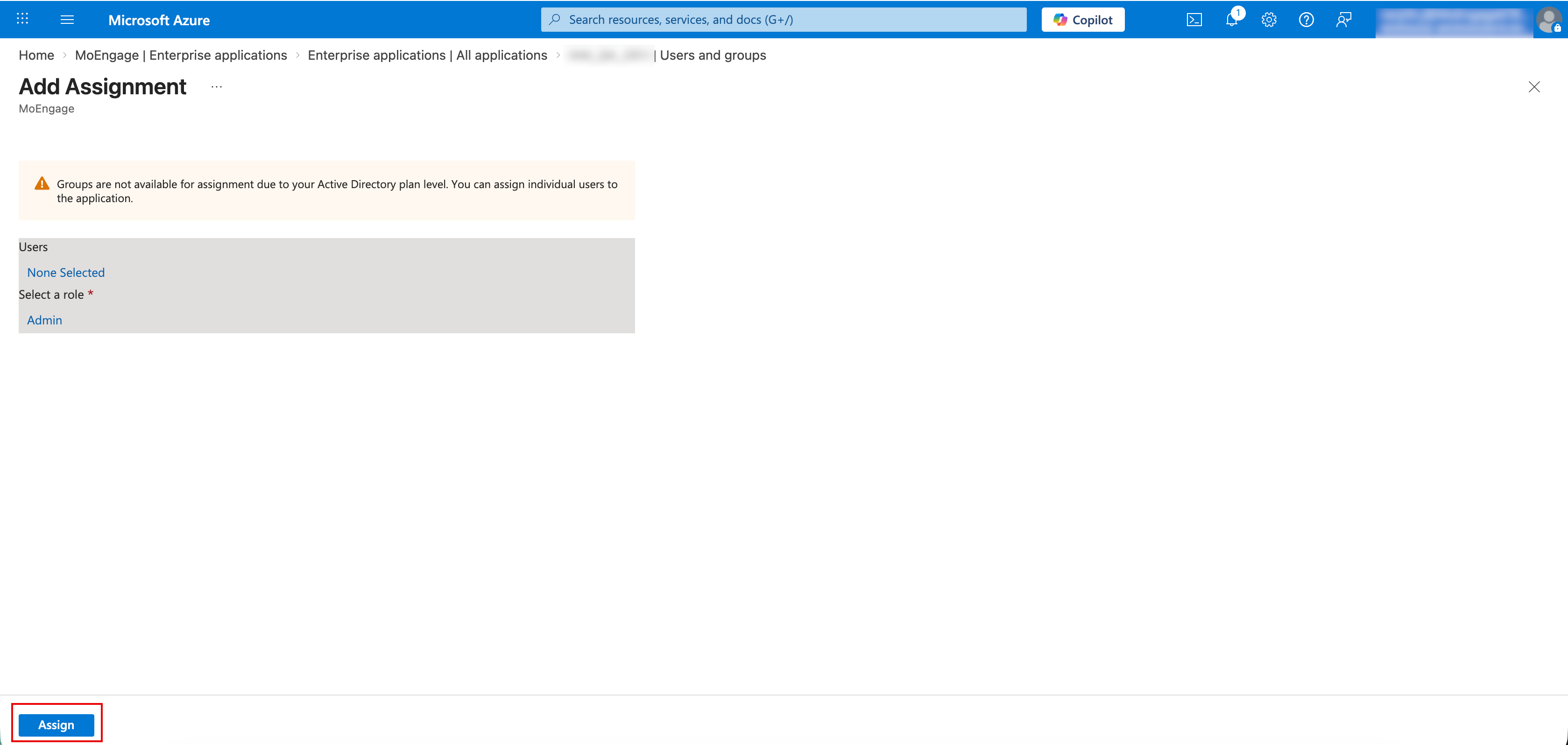Go to Home breadcrumb
The width and height of the screenshot is (1568, 745).
point(36,56)
